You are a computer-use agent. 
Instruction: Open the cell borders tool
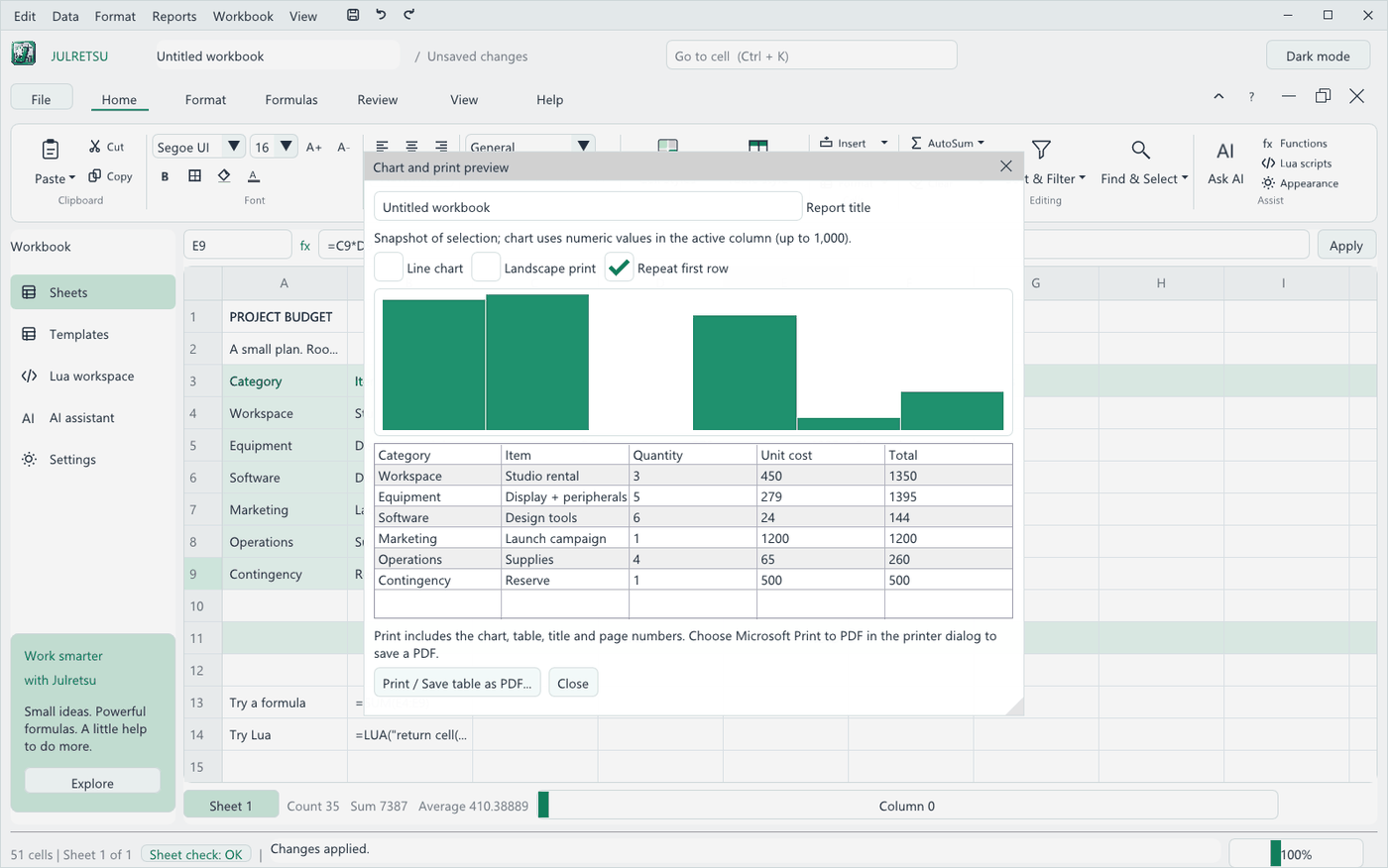(194, 176)
